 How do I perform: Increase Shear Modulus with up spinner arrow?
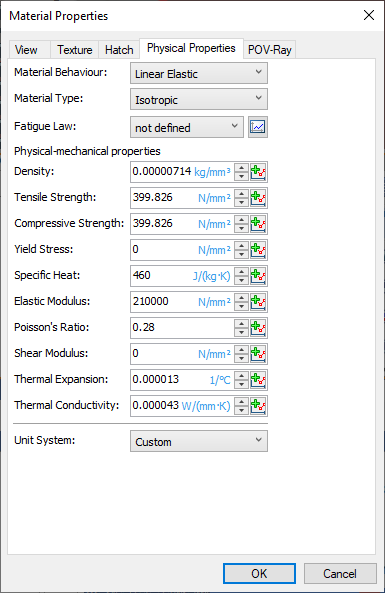coord(241,349)
